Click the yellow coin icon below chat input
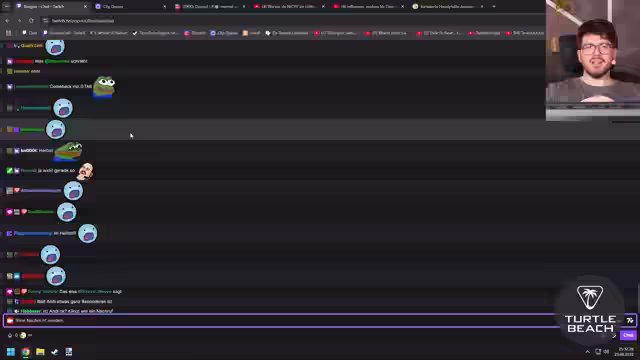 [x=23, y=335]
